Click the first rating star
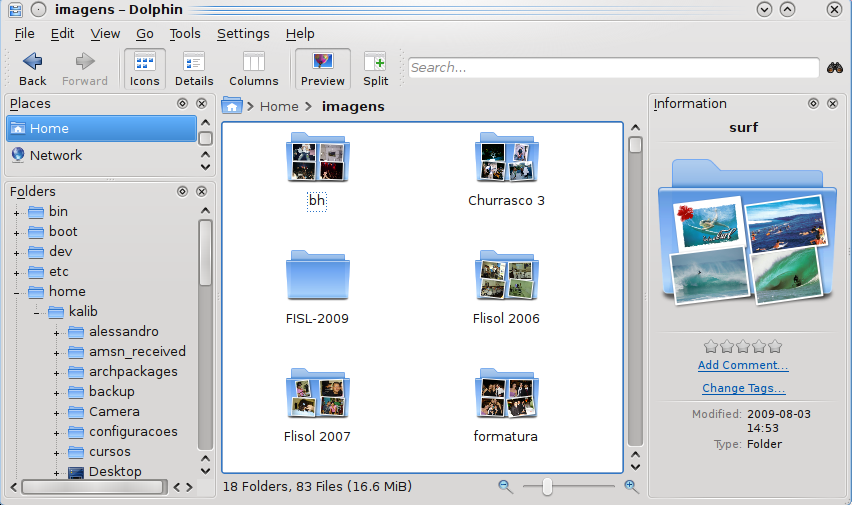852x505 pixels. (710, 346)
